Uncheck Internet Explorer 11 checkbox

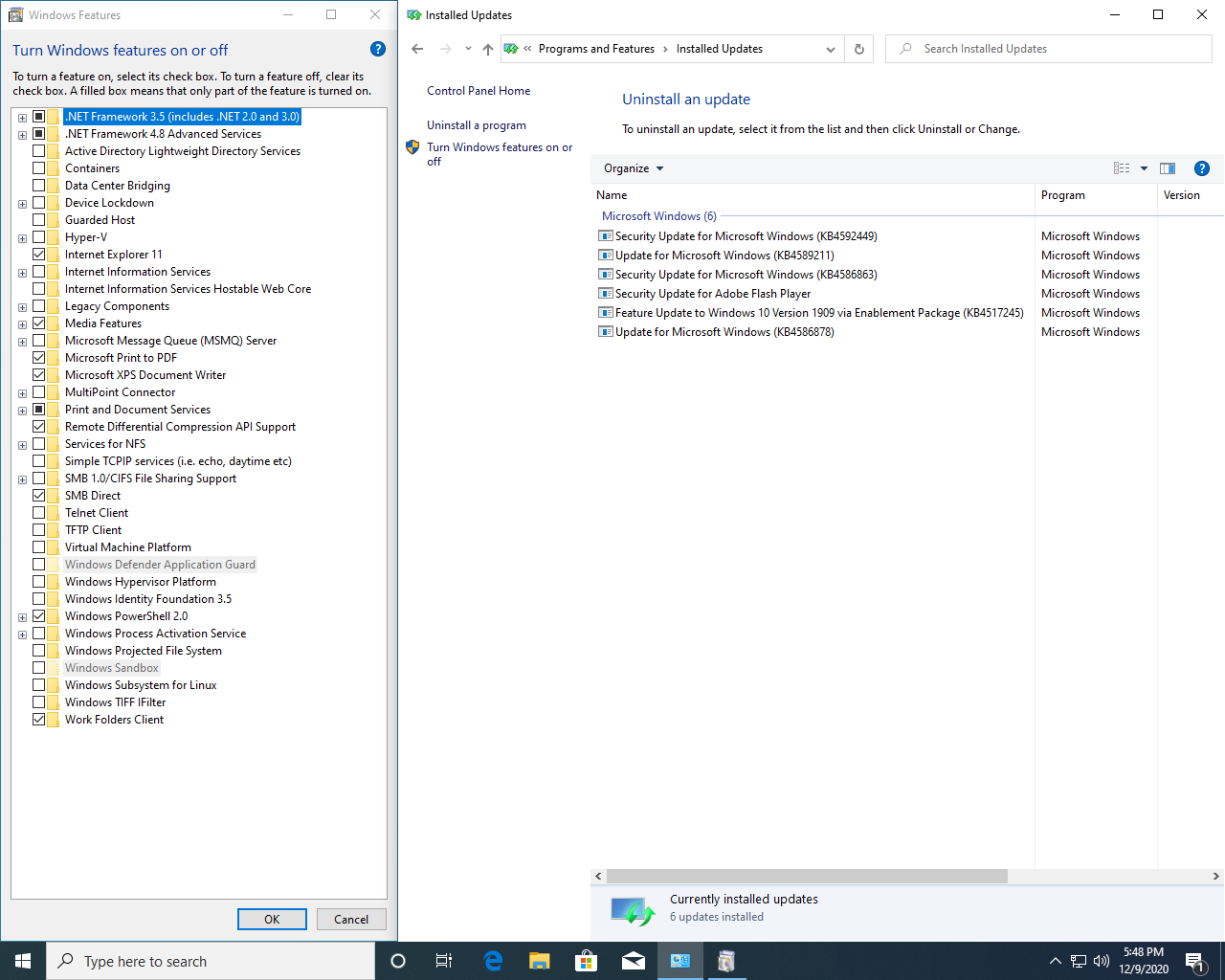tap(38, 255)
